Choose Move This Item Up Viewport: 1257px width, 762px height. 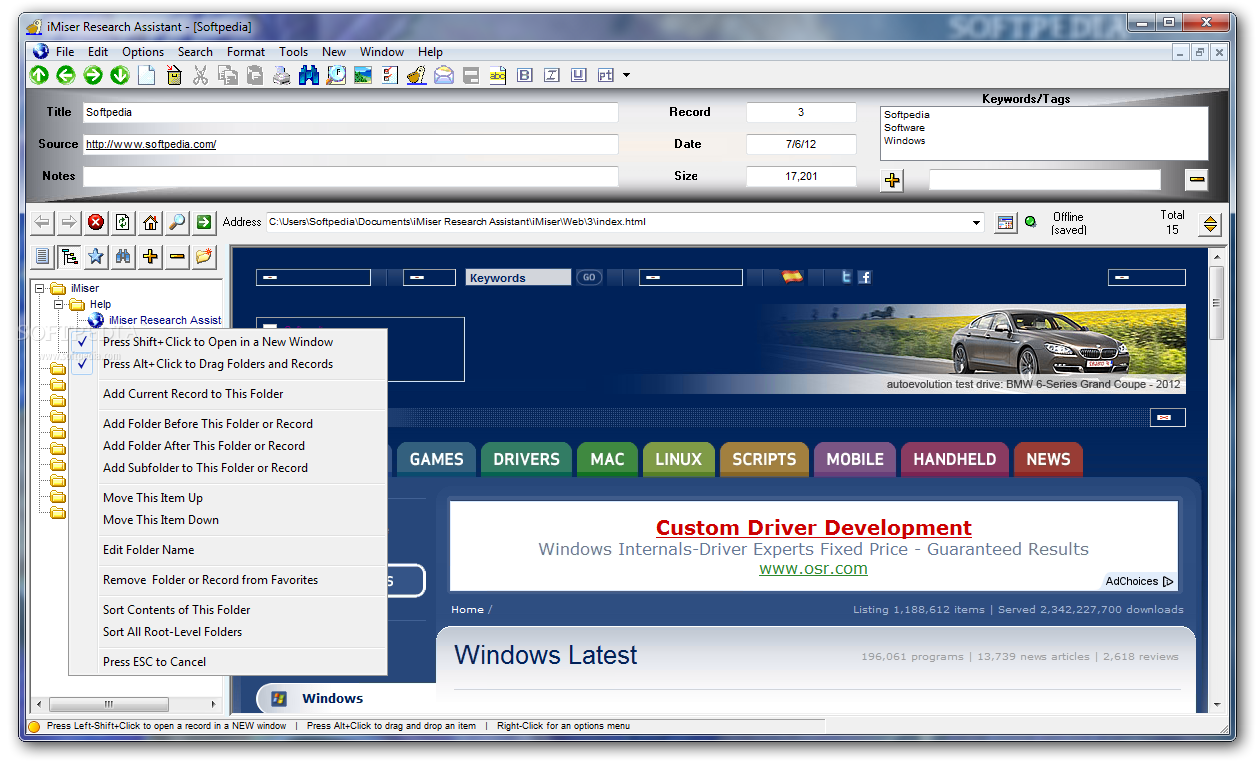coord(153,498)
